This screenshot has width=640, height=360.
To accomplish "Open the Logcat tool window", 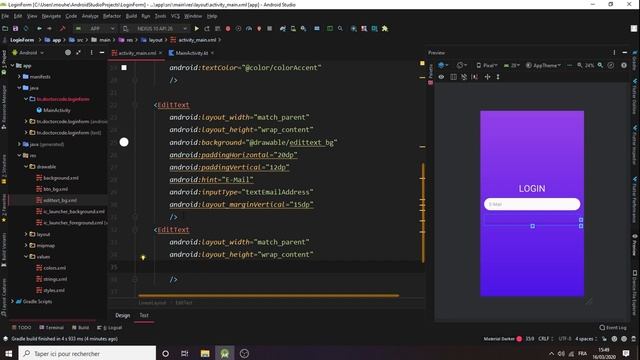I will [x=110, y=327].
